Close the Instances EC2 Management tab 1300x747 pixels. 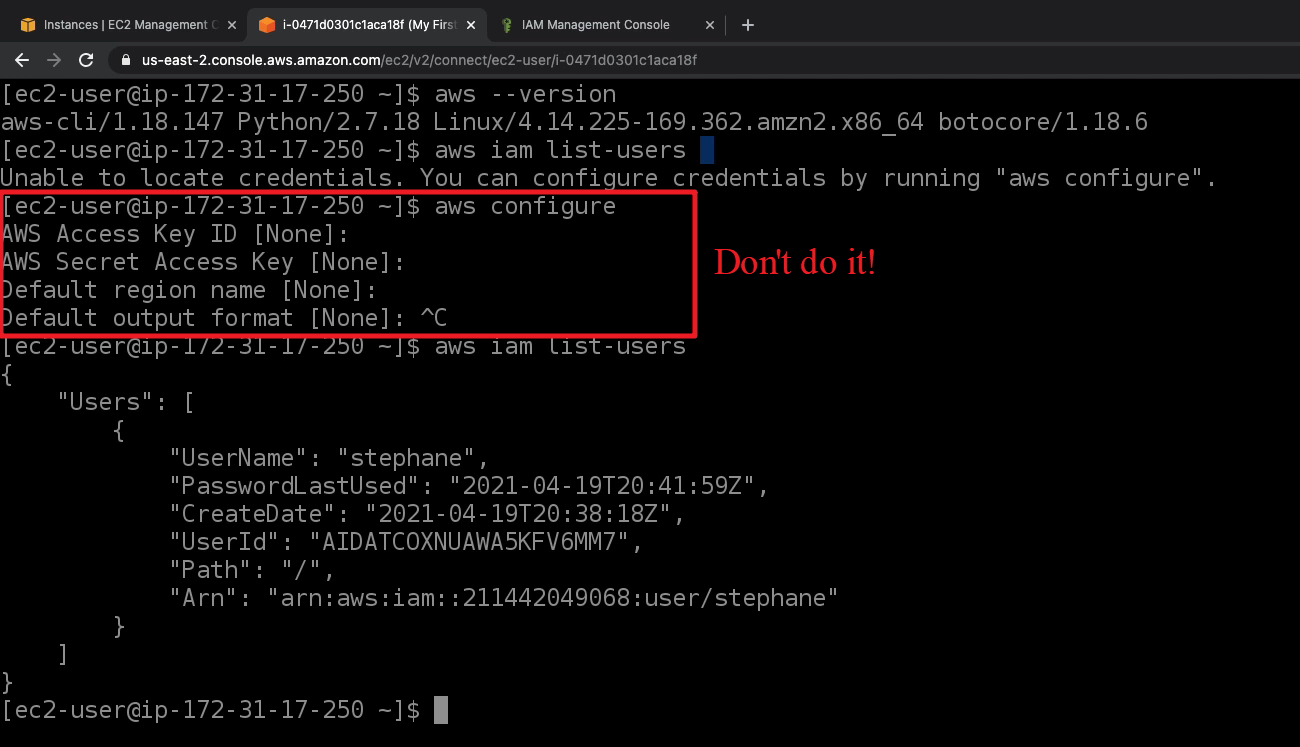click(x=231, y=25)
